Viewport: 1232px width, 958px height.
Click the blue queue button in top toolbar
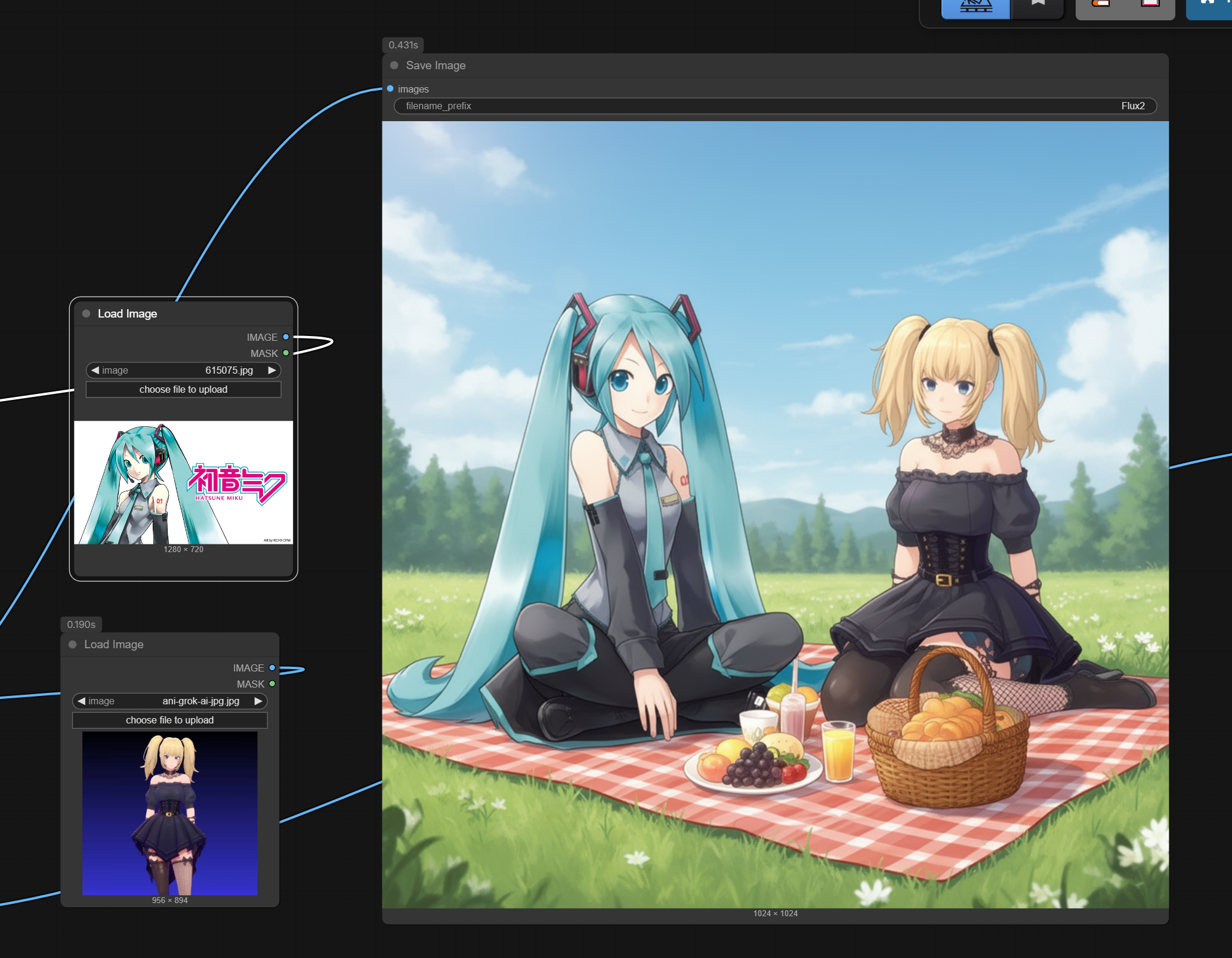(x=975, y=7)
